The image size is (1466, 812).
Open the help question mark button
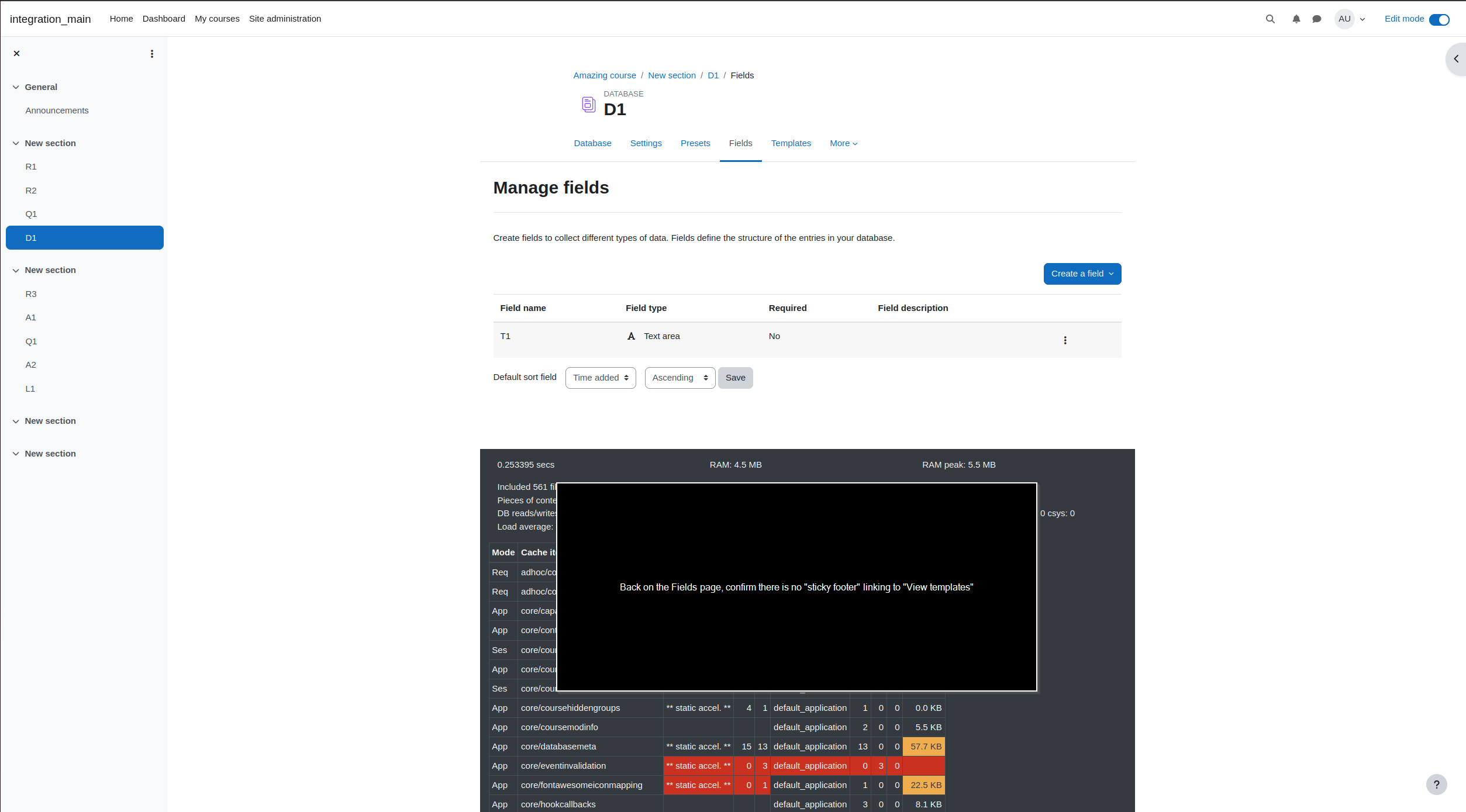pos(1436,785)
